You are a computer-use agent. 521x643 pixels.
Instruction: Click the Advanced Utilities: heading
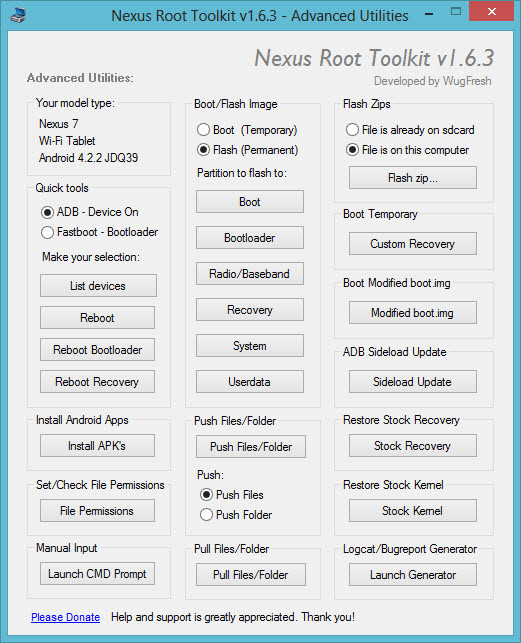click(x=80, y=78)
